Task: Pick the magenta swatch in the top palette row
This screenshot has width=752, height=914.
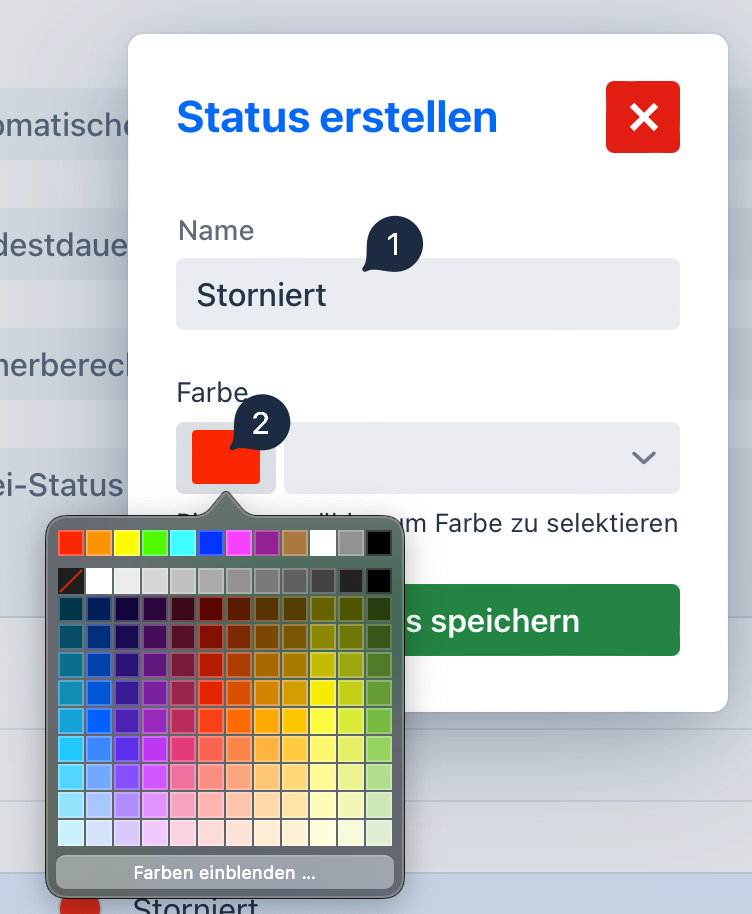Action: 239,542
